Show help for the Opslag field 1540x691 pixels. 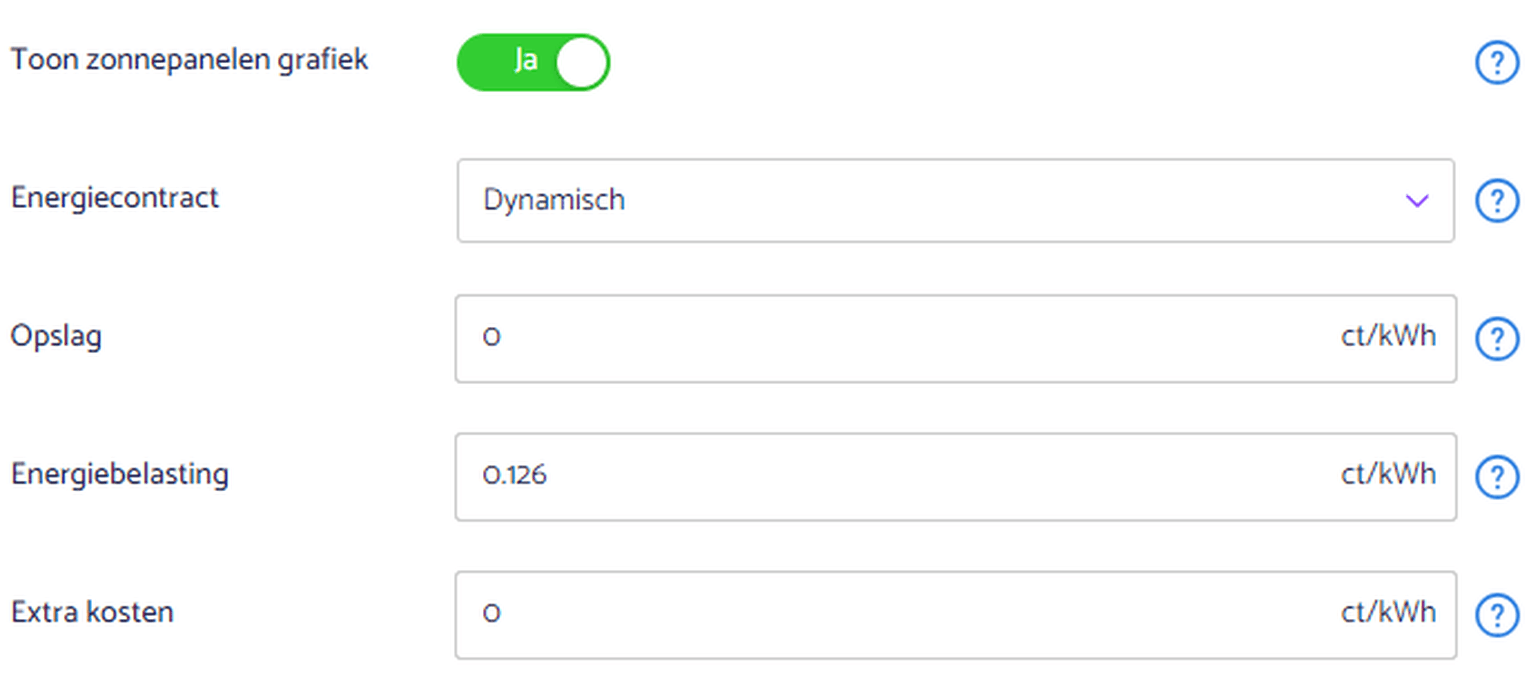[x=1496, y=339]
